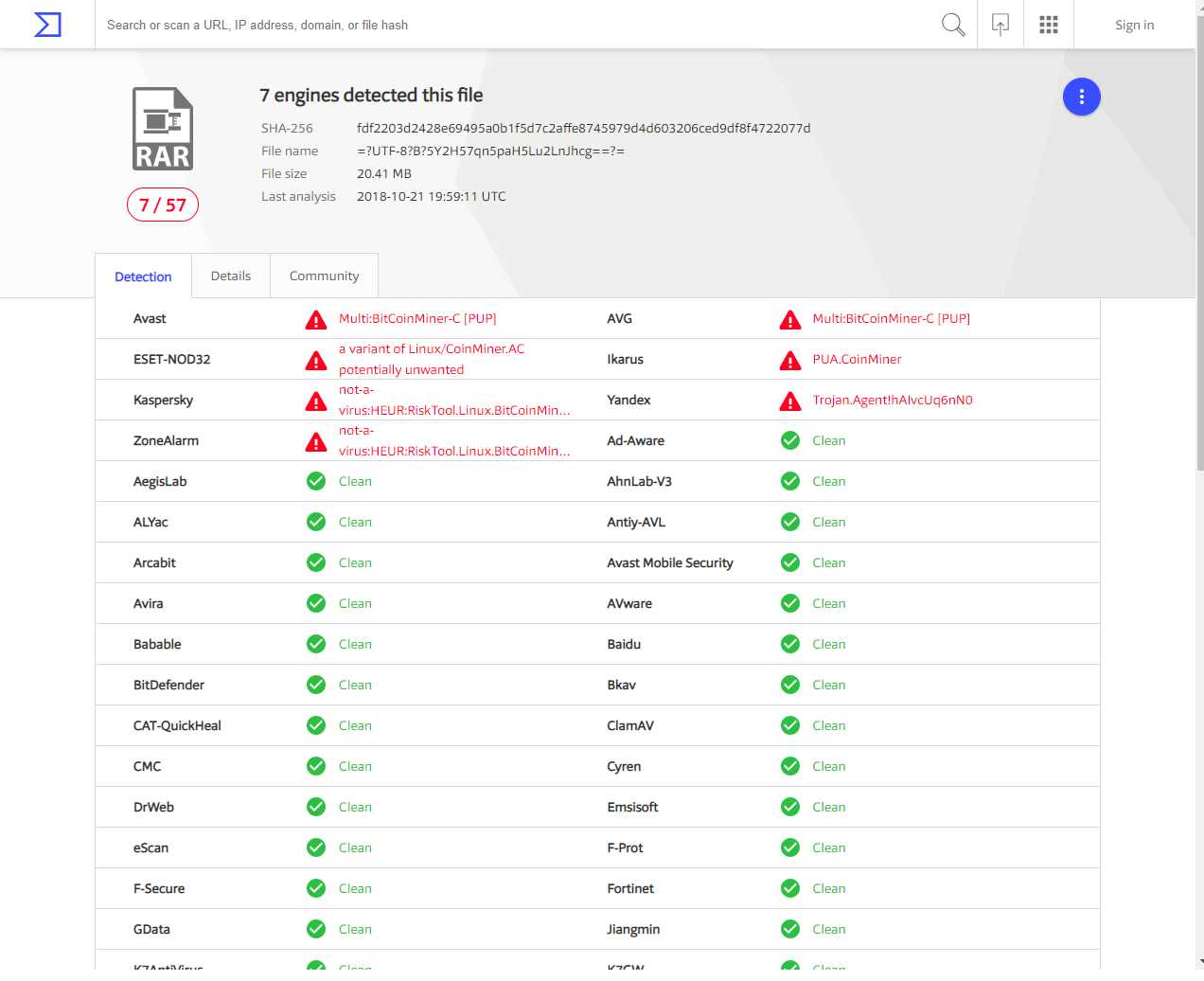Click the Ikarus warning triangle icon

[790, 361]
